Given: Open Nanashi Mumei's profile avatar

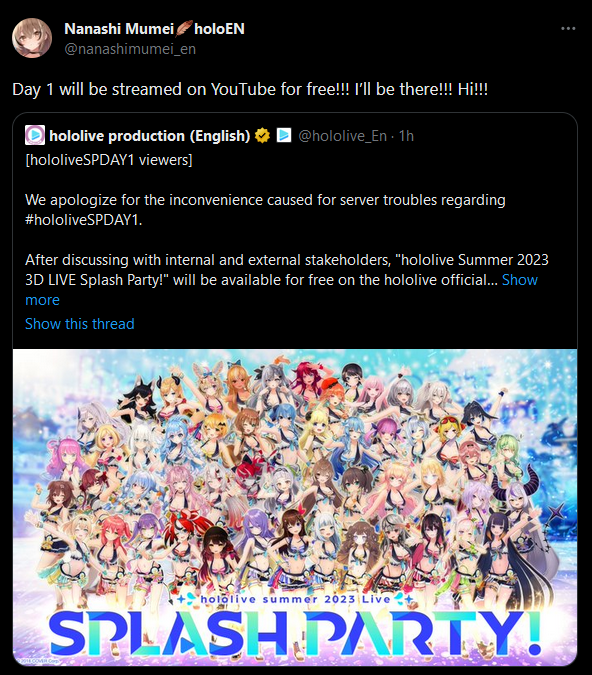Looking at the screenshot, I should point(32,38).
